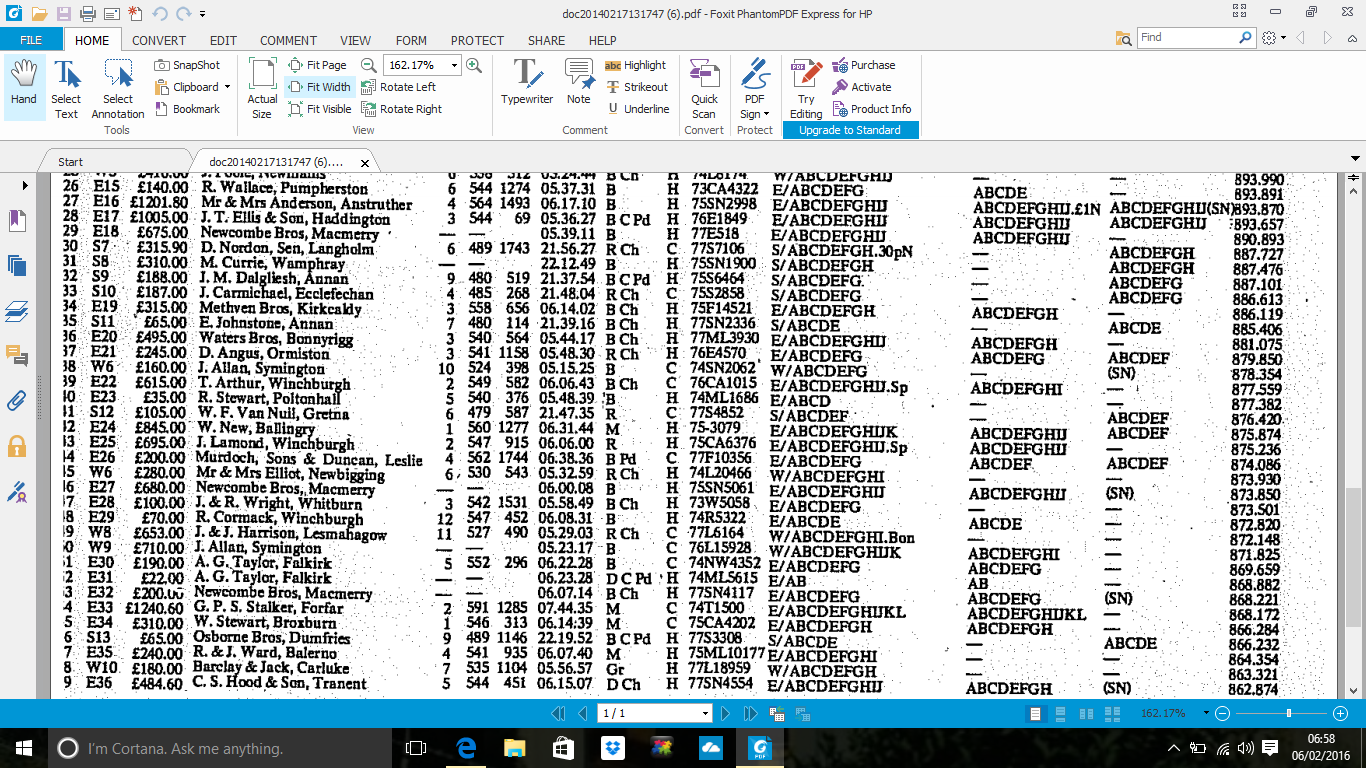
Task: Select the Typewriter tool
Action: click(x=527, y=82)
